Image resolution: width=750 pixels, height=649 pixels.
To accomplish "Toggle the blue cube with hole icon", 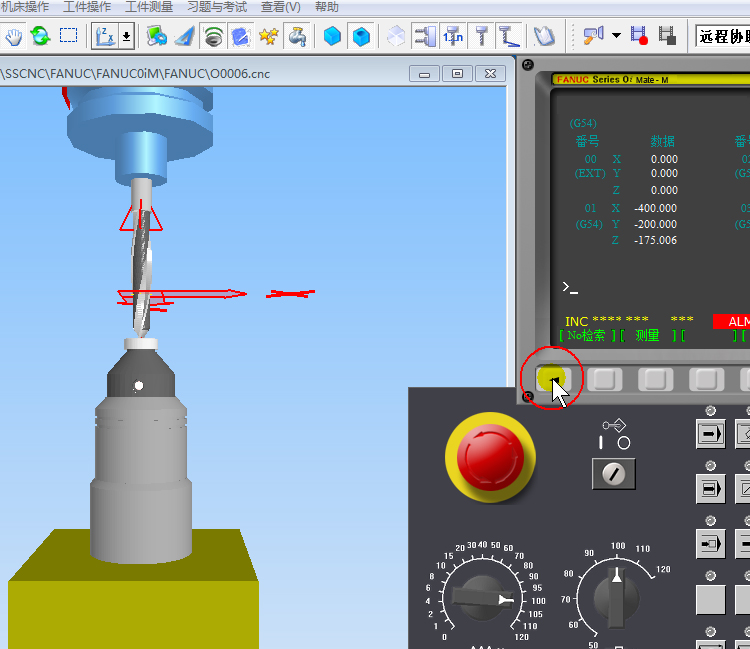I will 361,36.
